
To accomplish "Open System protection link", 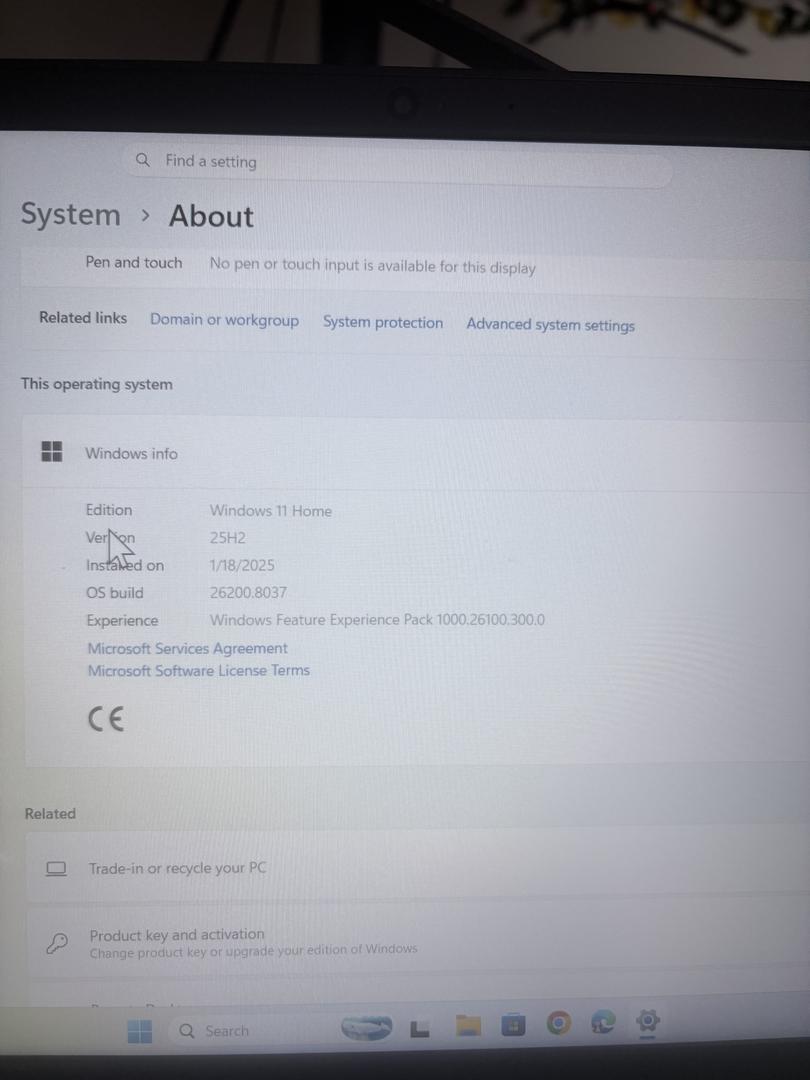I will tap(383, 322).
